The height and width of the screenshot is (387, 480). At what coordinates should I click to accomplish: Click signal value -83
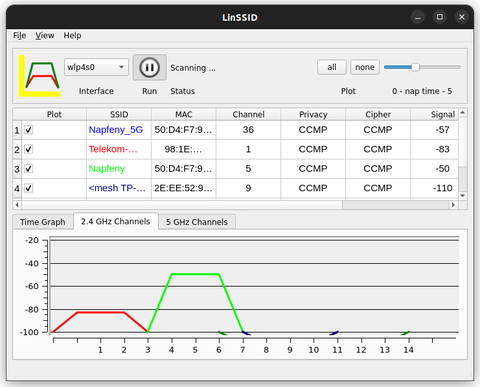(x=442, y=149)
